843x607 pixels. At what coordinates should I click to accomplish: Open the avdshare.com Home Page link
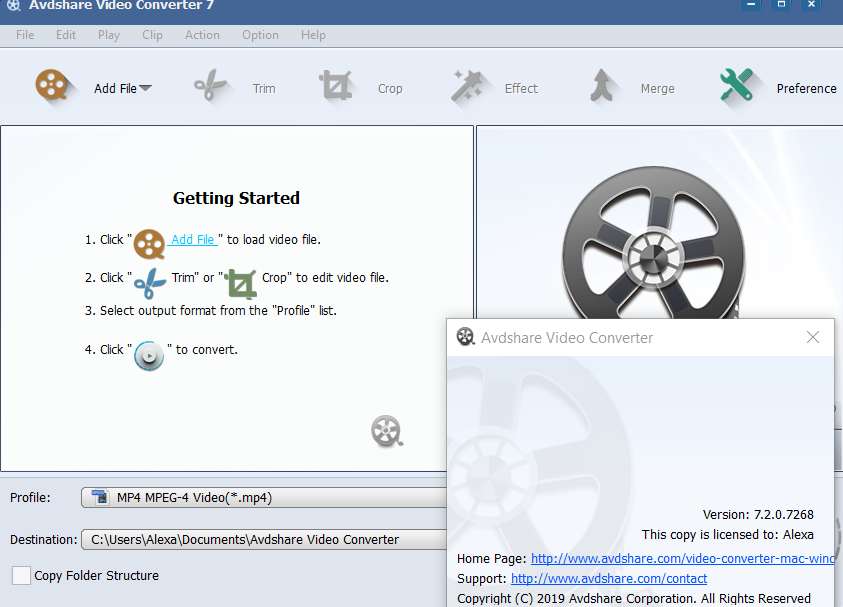683,559
